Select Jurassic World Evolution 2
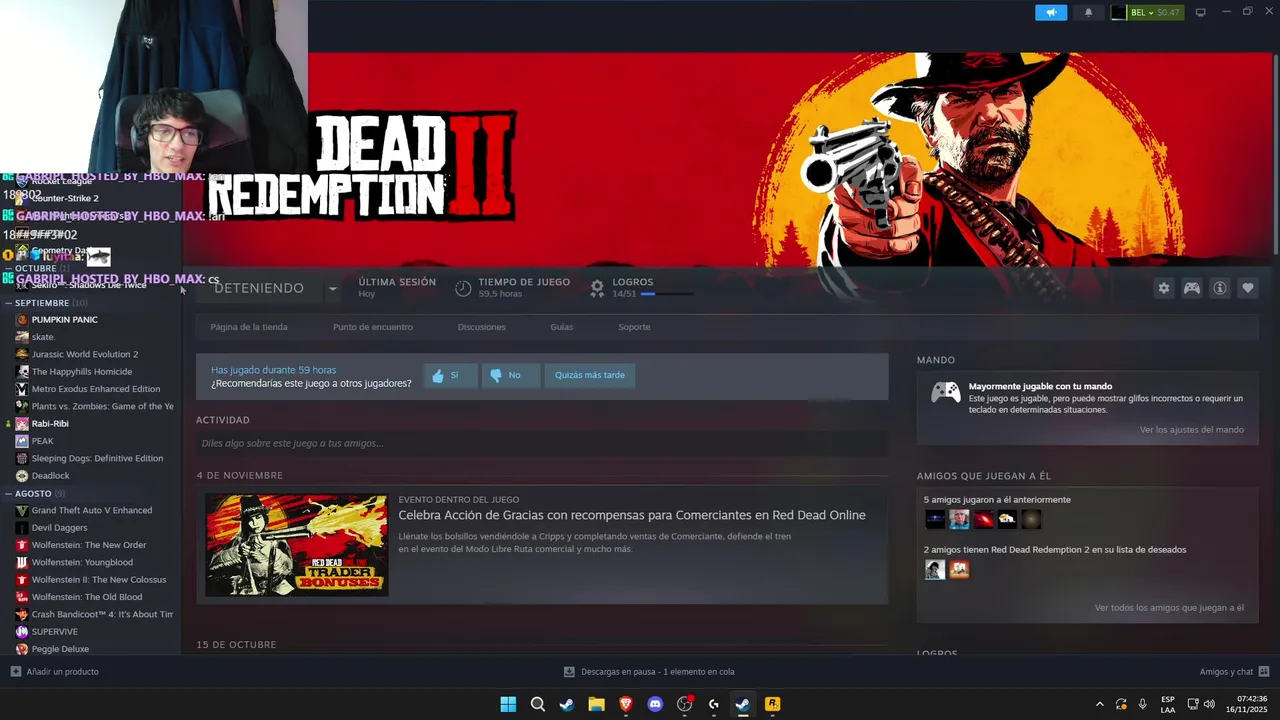 (85, 354)
